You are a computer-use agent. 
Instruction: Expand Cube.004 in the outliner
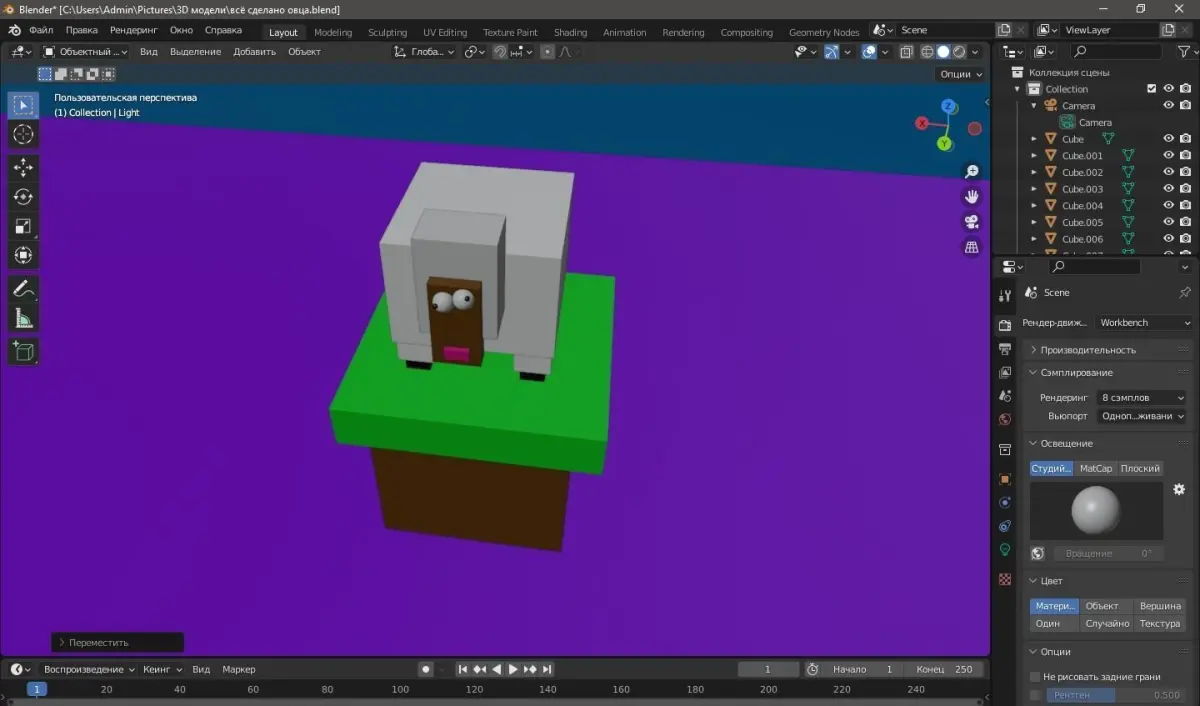pos(1034,206)
